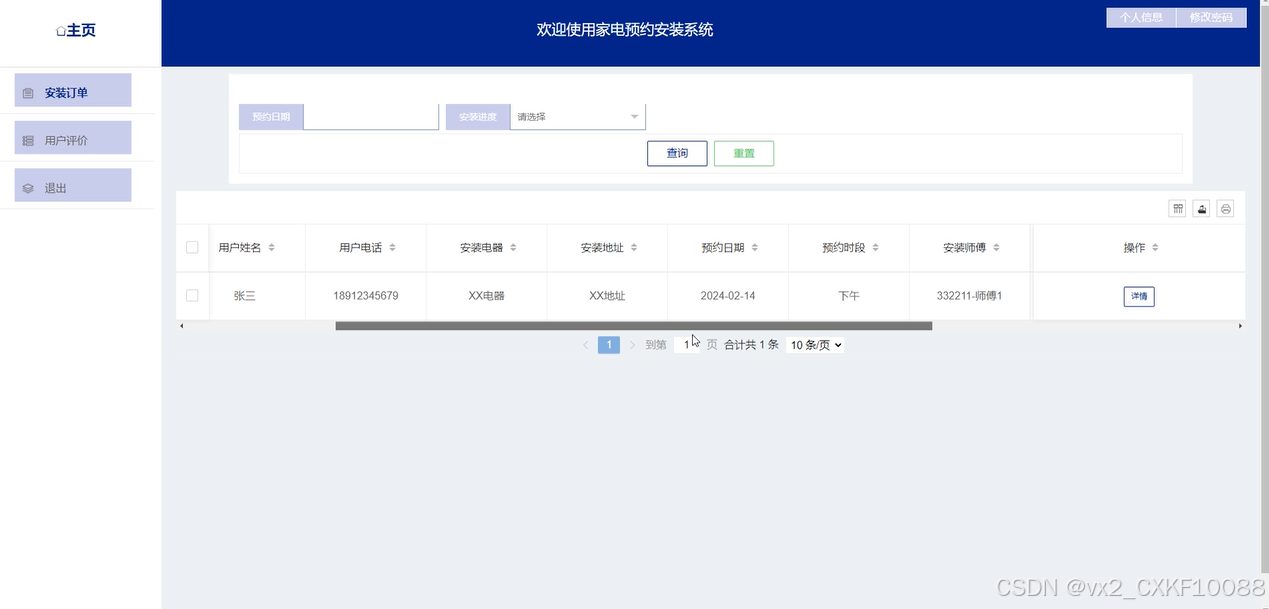Sort by 安装电器 column arrows
Viewport: 1269px width, 609px height.
(513, 248)
